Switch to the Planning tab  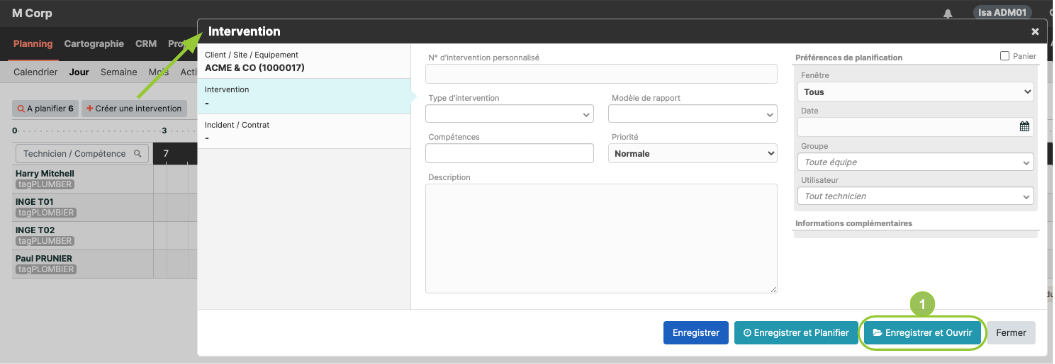(33, 44)
